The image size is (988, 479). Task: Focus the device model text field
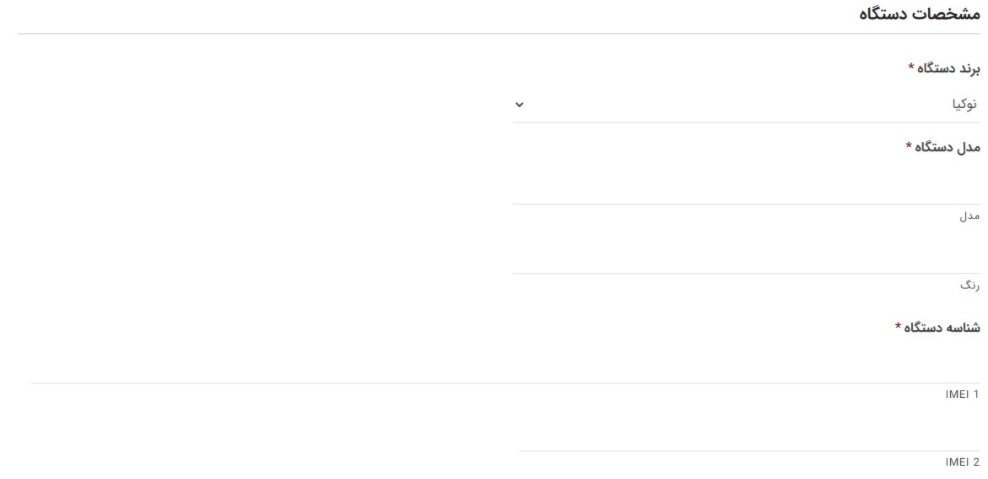[x=746, y=187]
